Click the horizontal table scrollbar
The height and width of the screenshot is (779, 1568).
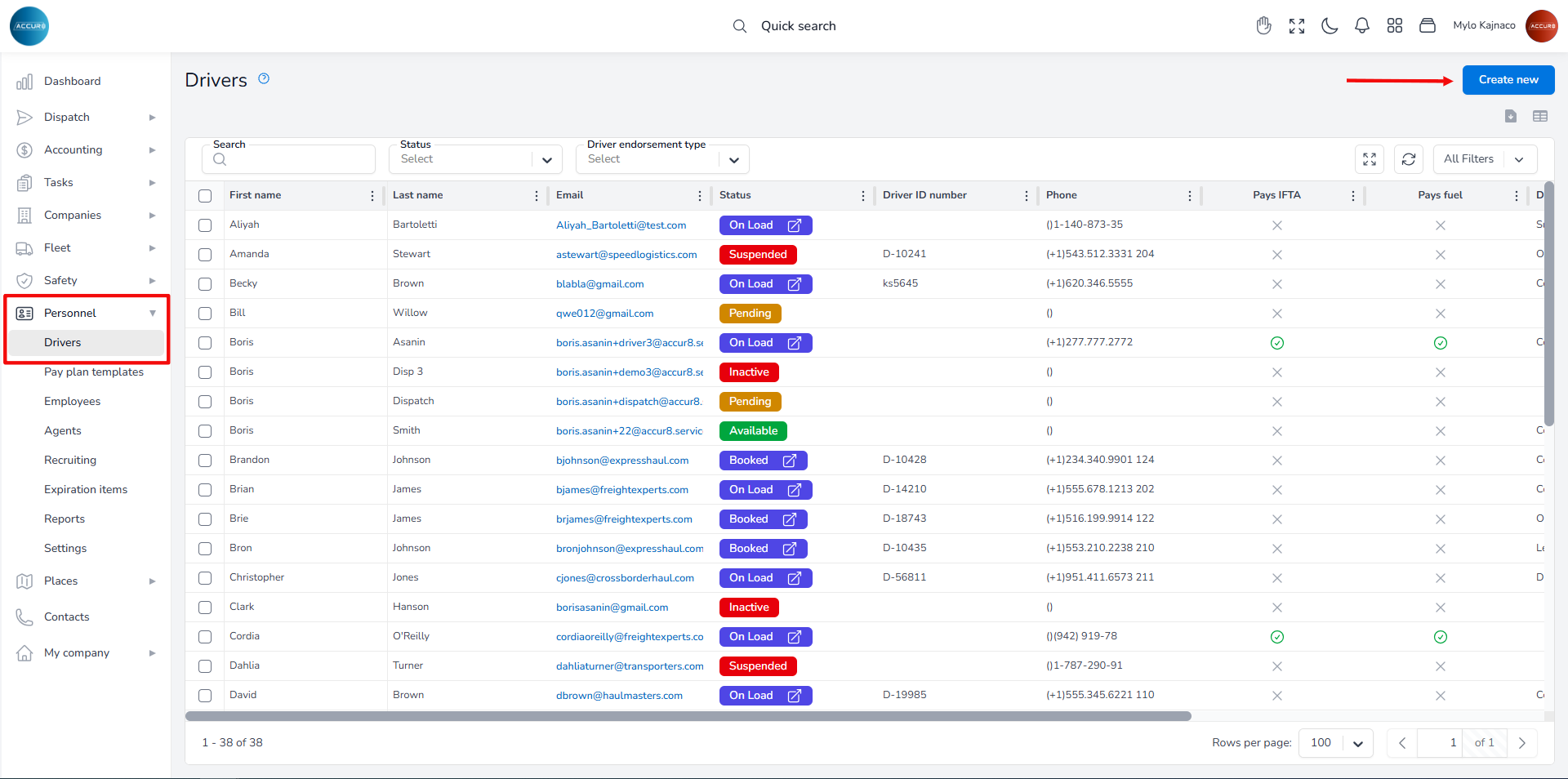(x=688, y=716)
